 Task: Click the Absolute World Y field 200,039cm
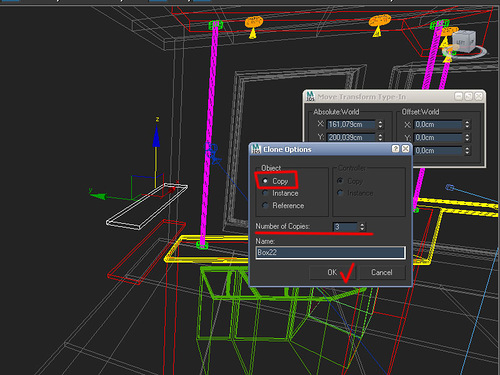tap(351, 137)
